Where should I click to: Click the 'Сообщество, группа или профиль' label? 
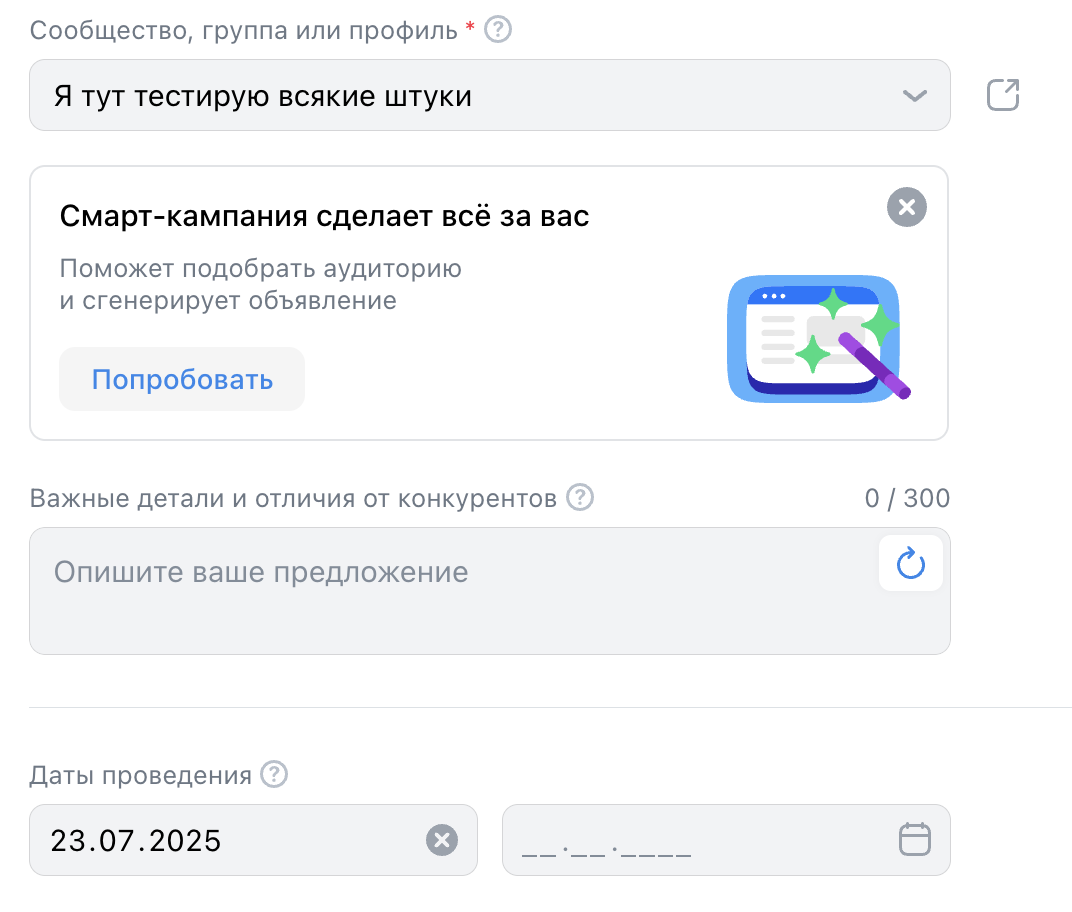click(x=245, y=30)
